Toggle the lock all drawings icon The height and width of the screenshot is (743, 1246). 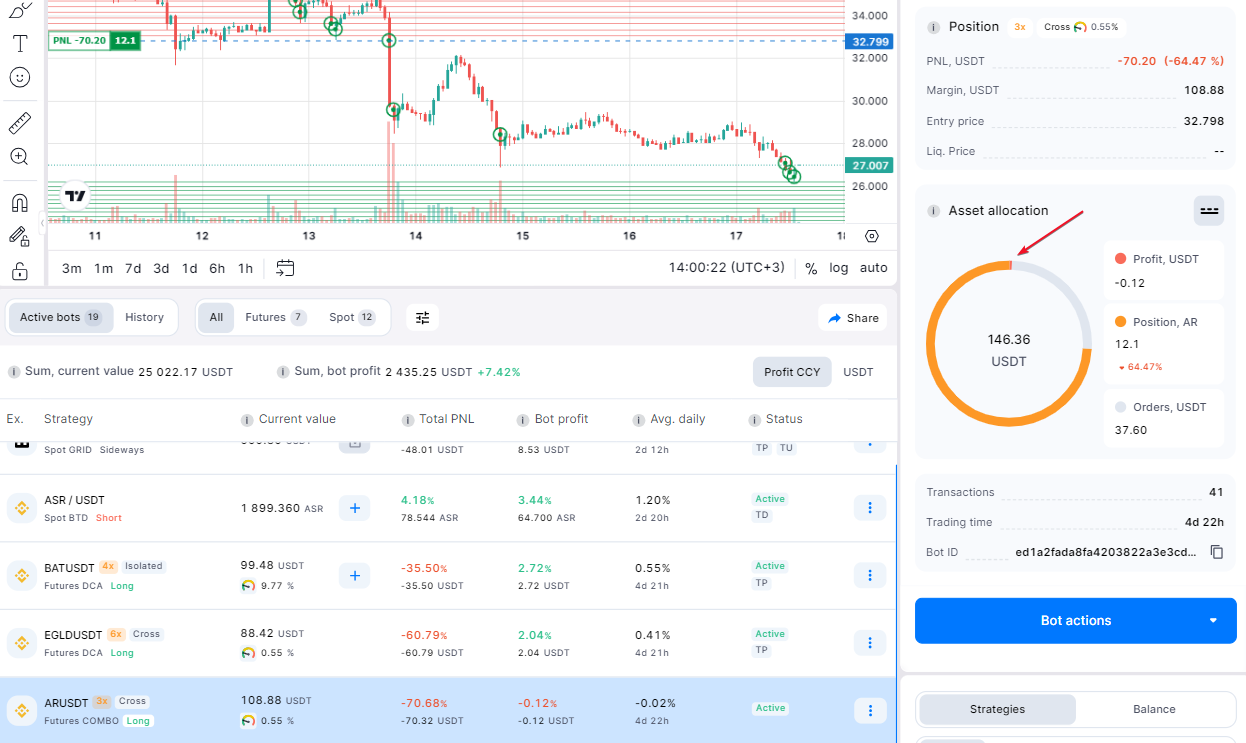tap(19, 271)
